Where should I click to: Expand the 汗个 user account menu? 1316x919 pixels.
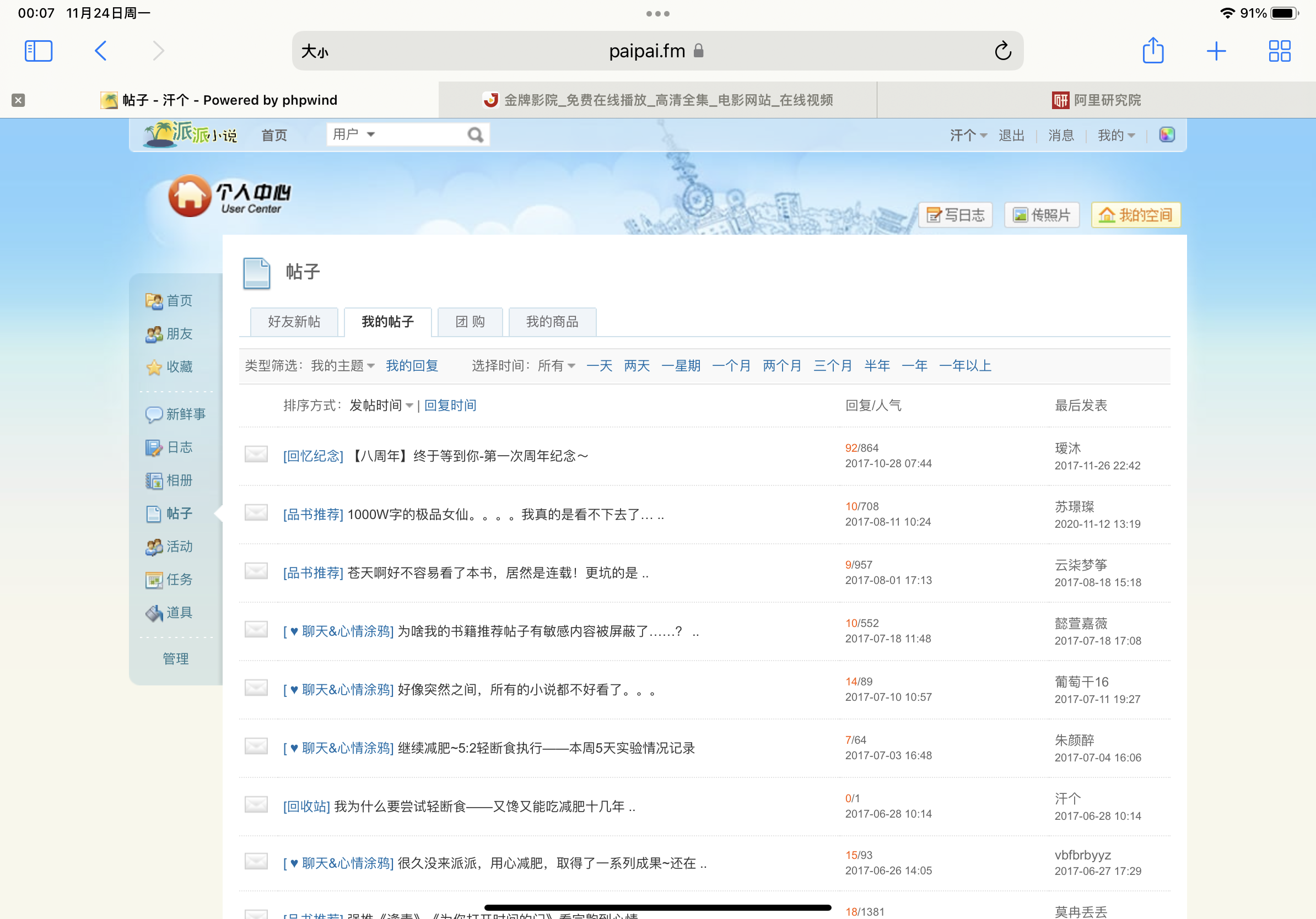pos(968,135)
